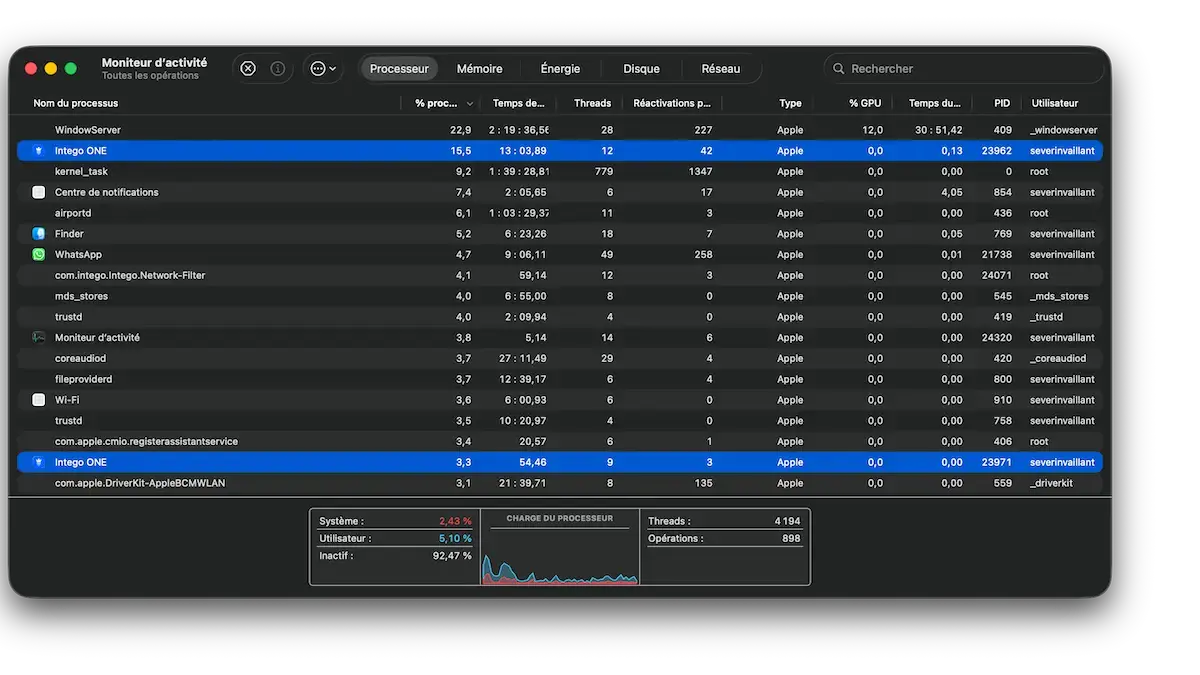Open the Disque tab
The image size is (1200, 675).
tap(641, 69)
